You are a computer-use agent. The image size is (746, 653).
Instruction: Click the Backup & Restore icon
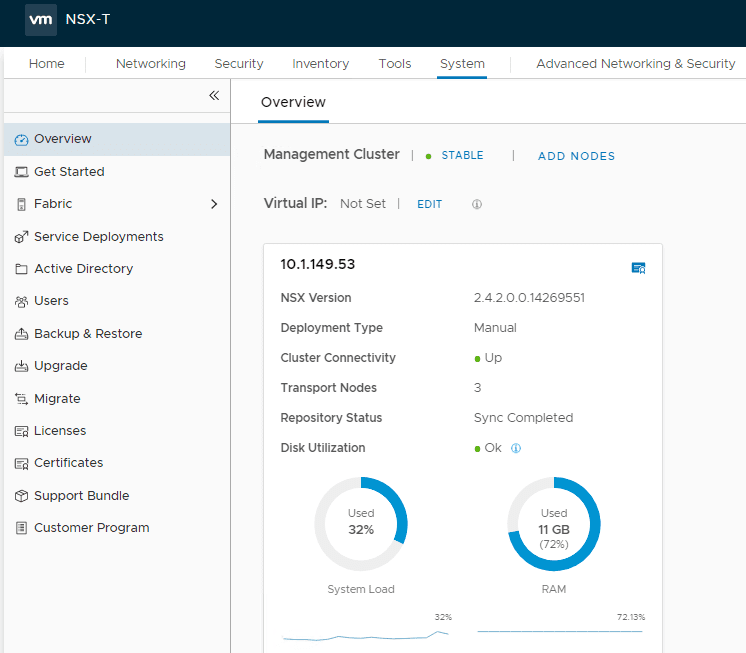22,334
